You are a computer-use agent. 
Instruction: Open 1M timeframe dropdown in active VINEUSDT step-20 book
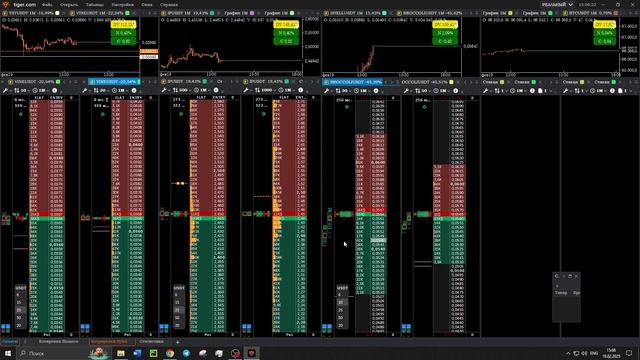(x=119, y=90)
